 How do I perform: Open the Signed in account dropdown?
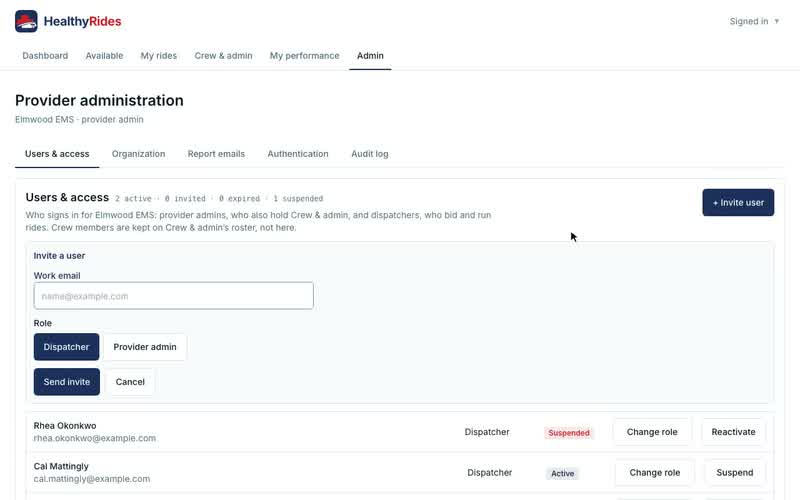(754, 21)
